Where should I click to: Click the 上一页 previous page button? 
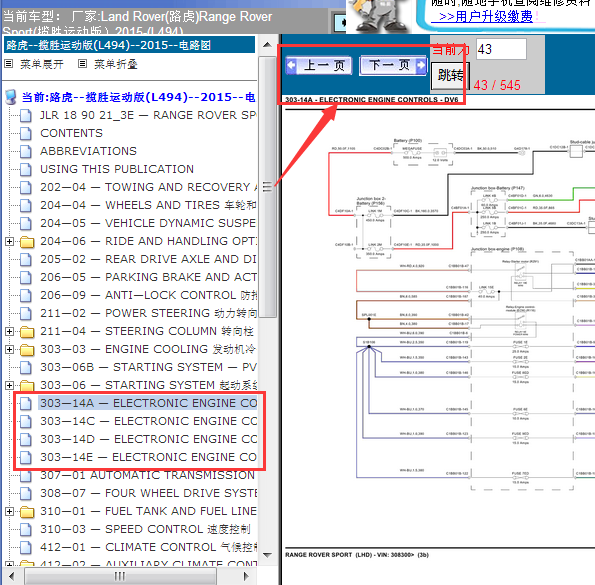pos(318,66)
